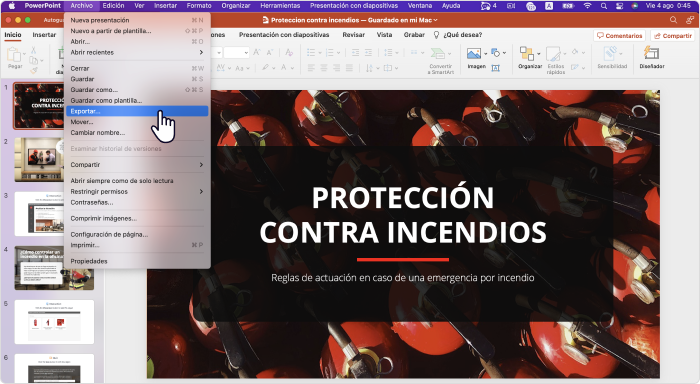The height and width of the screenshot is (384, 700).
Task: Open the Presentación con diapositivas ribbon tab
Action: [x=284, y=35]
